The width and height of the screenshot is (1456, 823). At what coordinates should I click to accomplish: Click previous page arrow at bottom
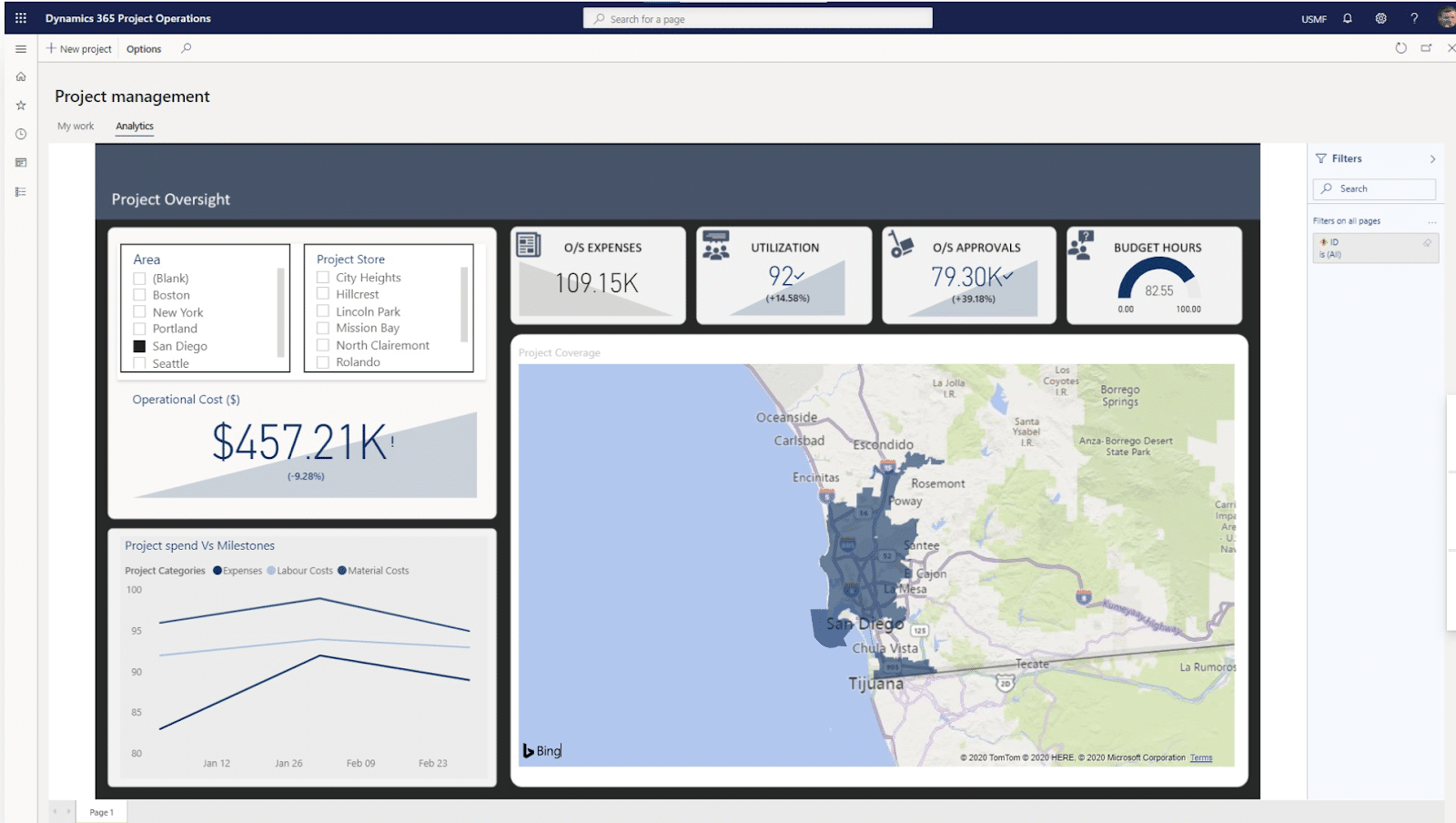pos(56,811)
